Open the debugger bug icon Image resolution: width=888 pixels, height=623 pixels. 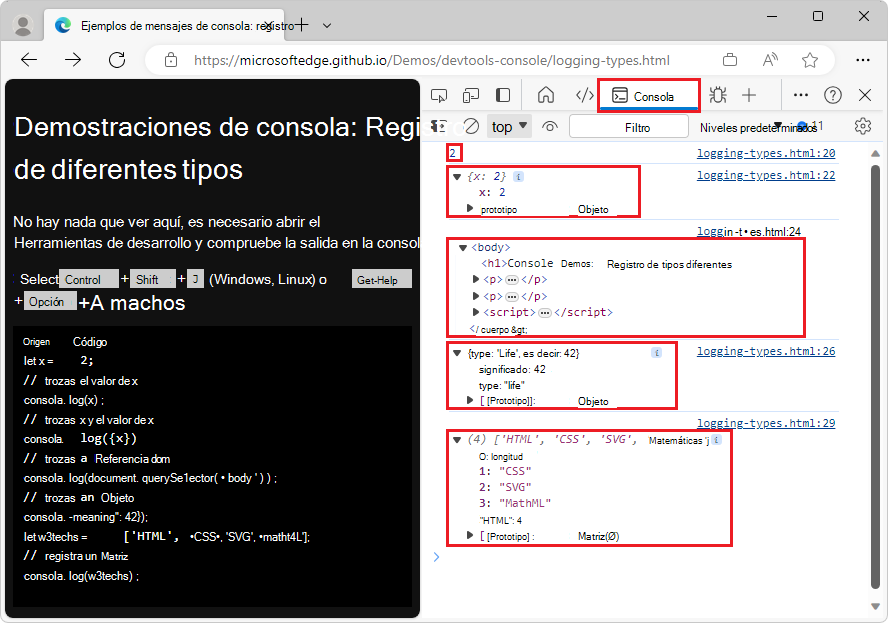pos(717,95)
